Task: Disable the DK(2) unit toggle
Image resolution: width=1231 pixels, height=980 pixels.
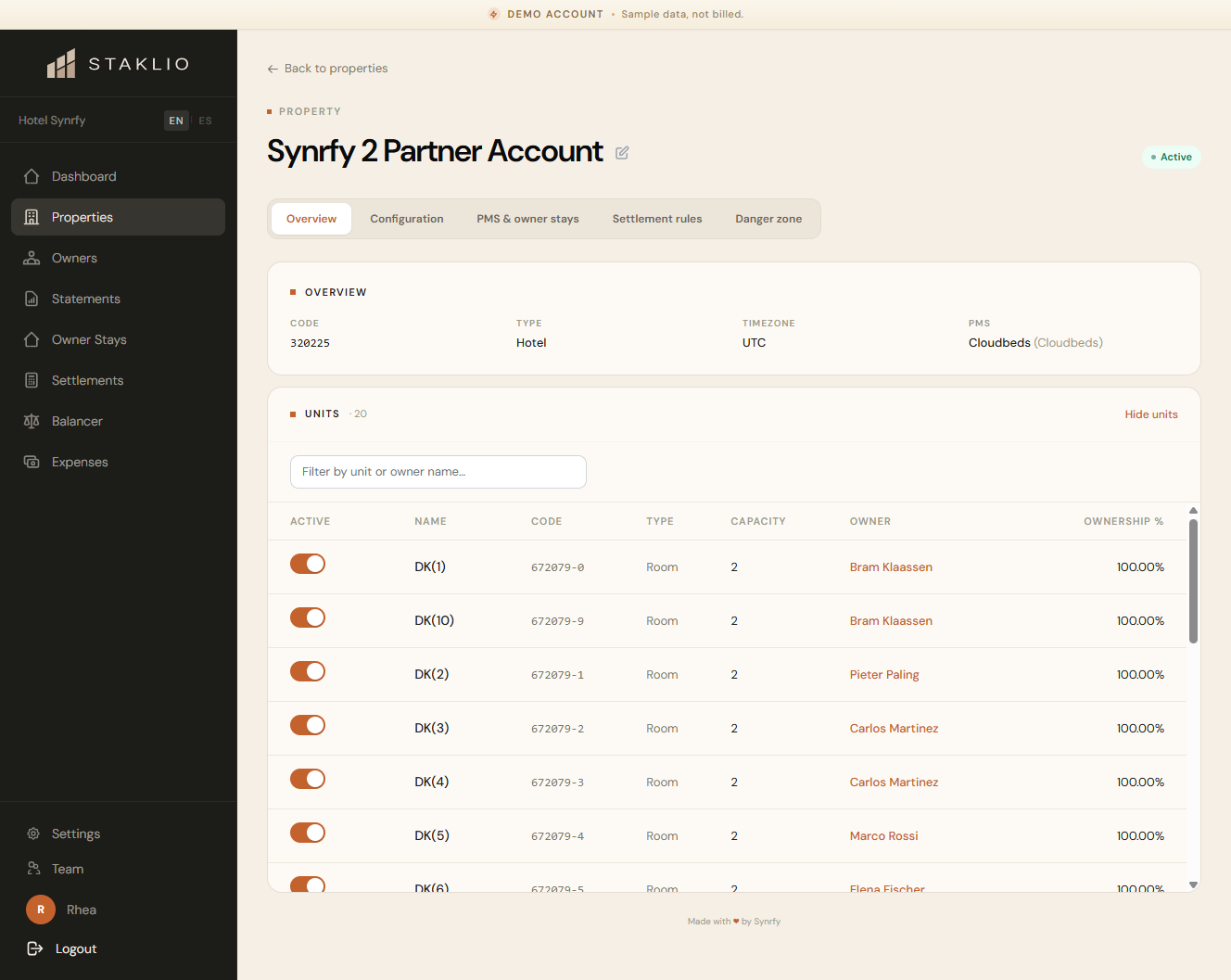Action: 308,671
